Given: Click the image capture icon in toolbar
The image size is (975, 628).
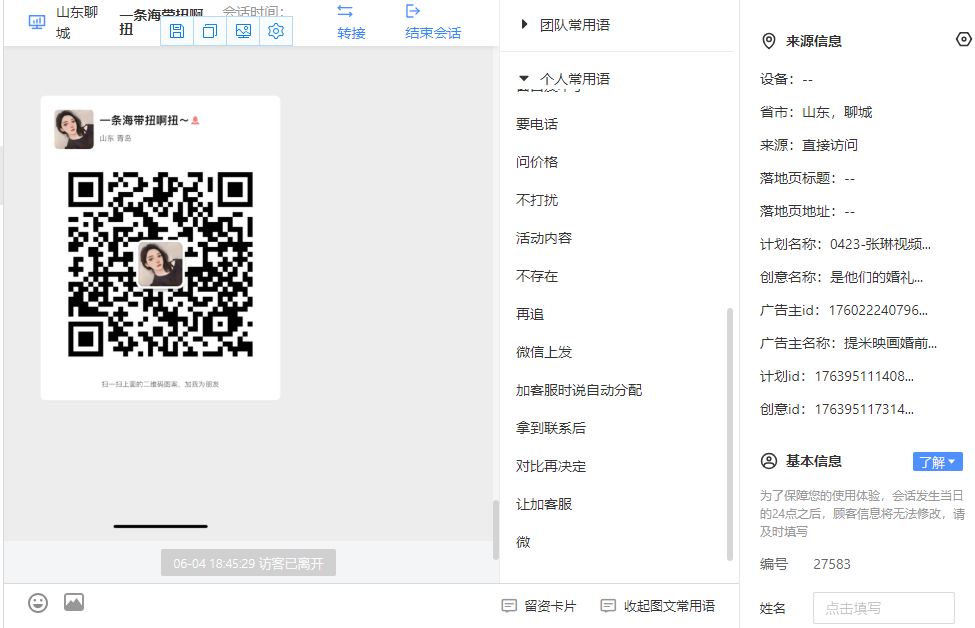Looking at the screenshot, I should (x=243, y=31).
